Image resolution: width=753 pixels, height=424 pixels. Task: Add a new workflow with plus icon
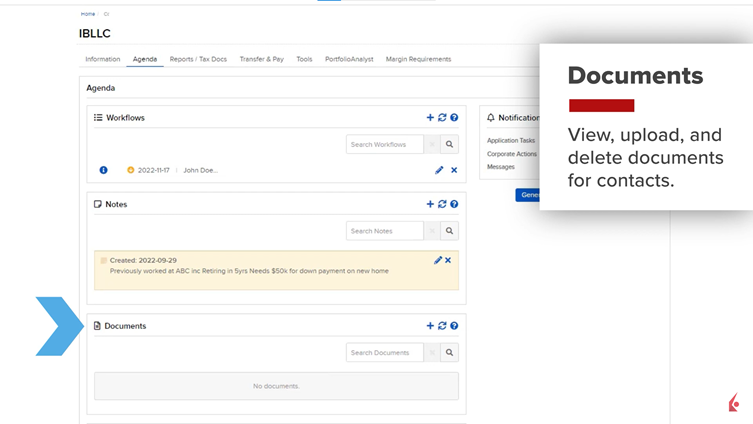point(430,118)
